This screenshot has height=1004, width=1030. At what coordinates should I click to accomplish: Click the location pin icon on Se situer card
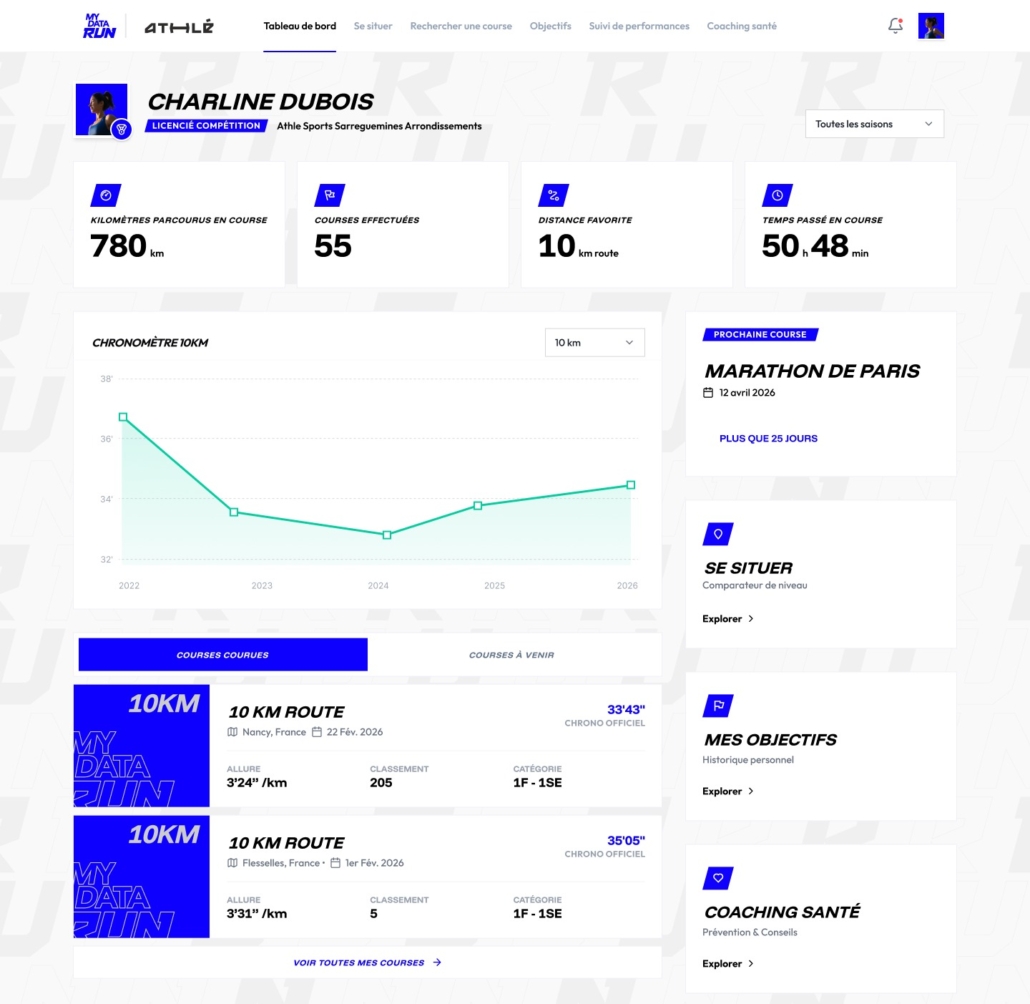718,533
